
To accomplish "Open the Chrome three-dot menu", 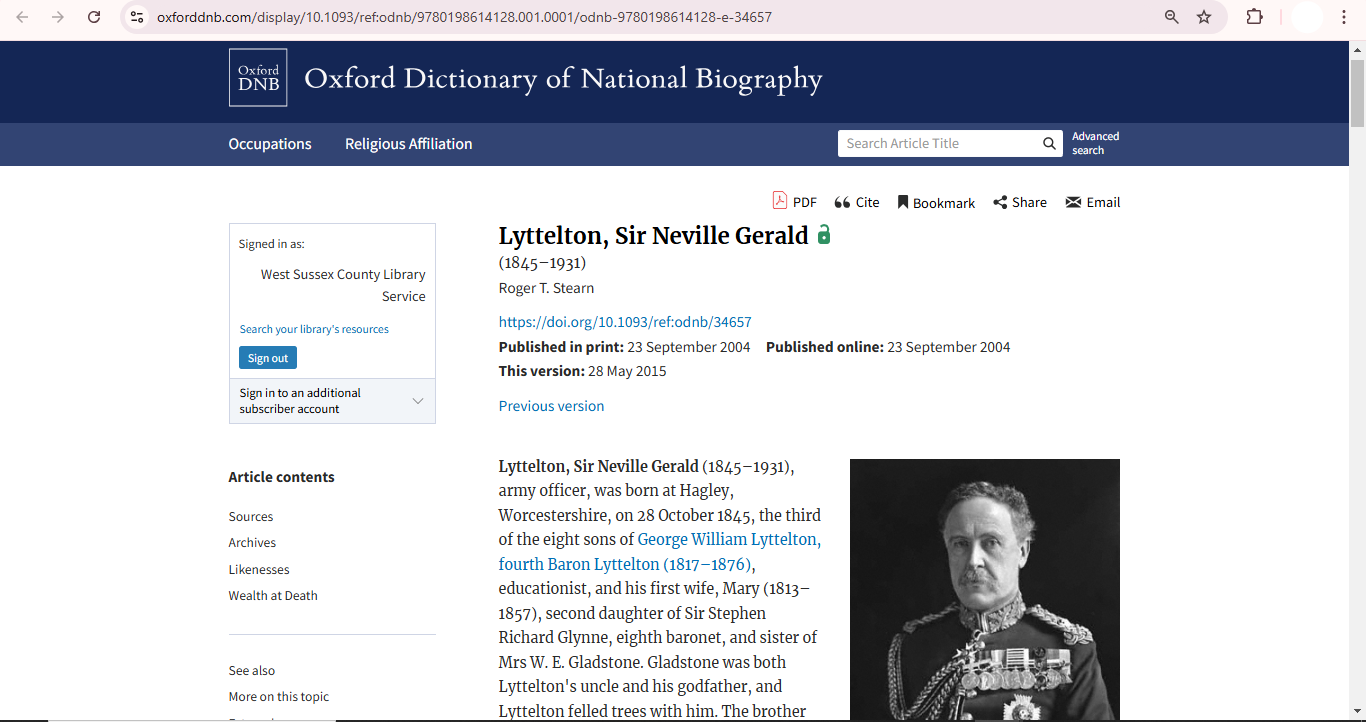I will (x=1344, y=17).
